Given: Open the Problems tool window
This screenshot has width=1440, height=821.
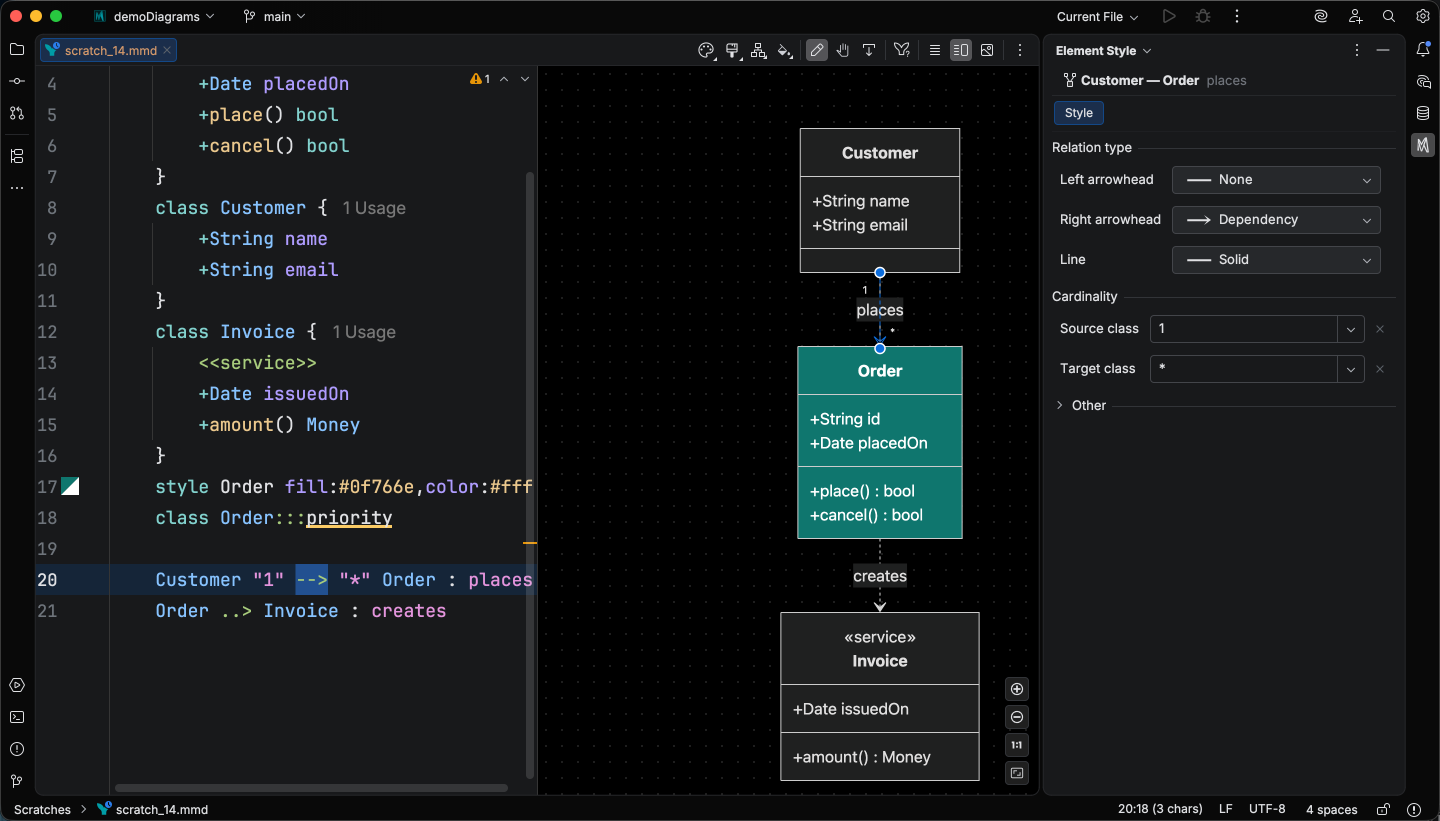Looking at the screenshot, I should 16,749.
